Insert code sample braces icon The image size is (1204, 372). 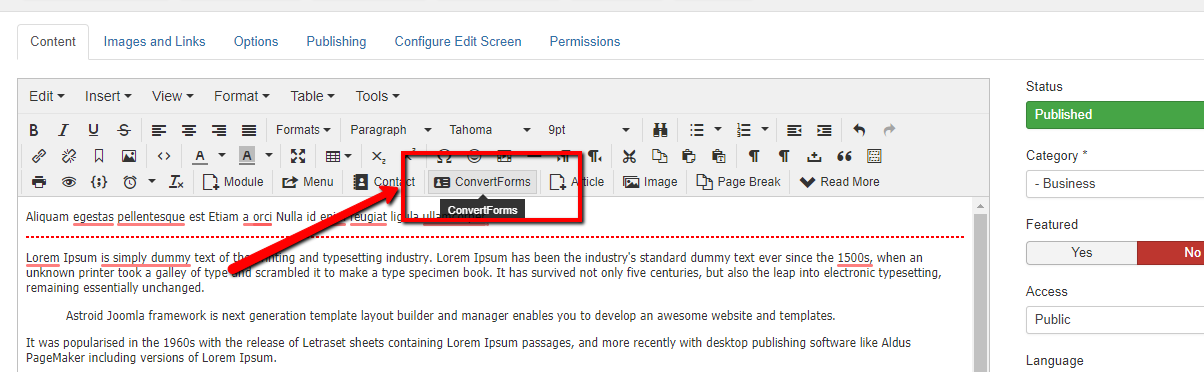(x=98, y=182)
